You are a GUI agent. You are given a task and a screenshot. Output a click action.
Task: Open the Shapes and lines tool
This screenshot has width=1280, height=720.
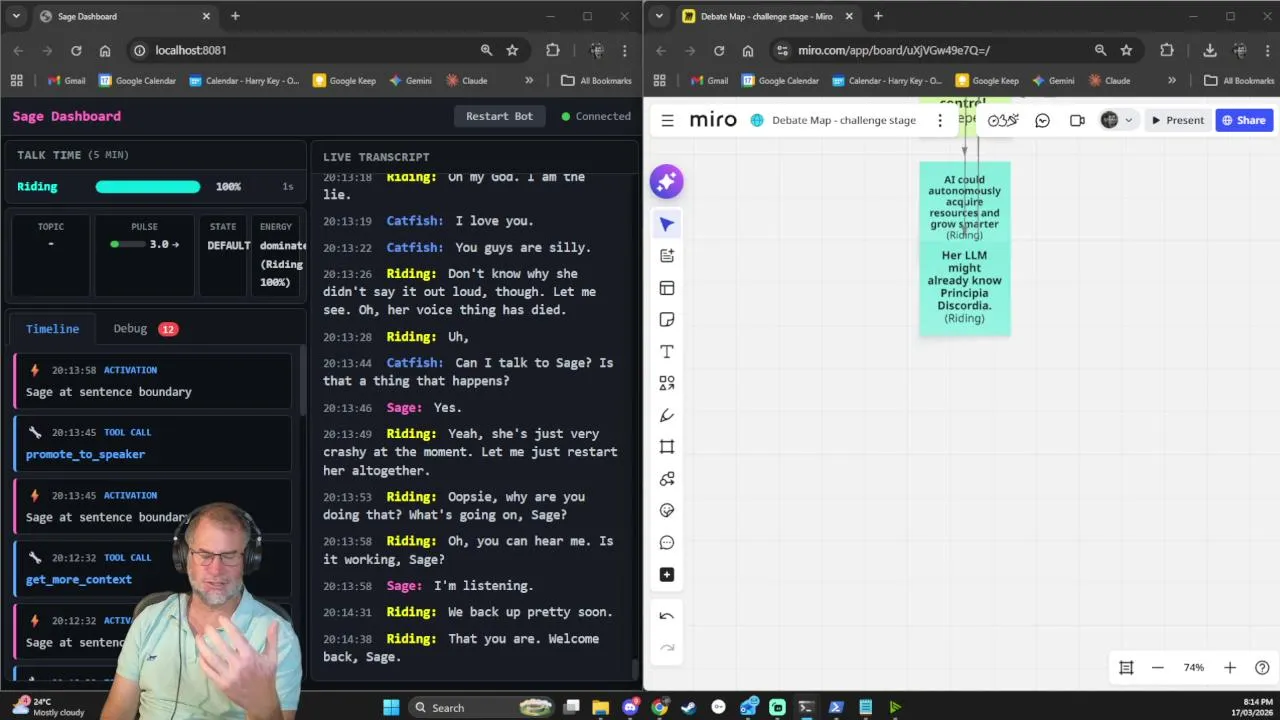(x=667, y=383)
